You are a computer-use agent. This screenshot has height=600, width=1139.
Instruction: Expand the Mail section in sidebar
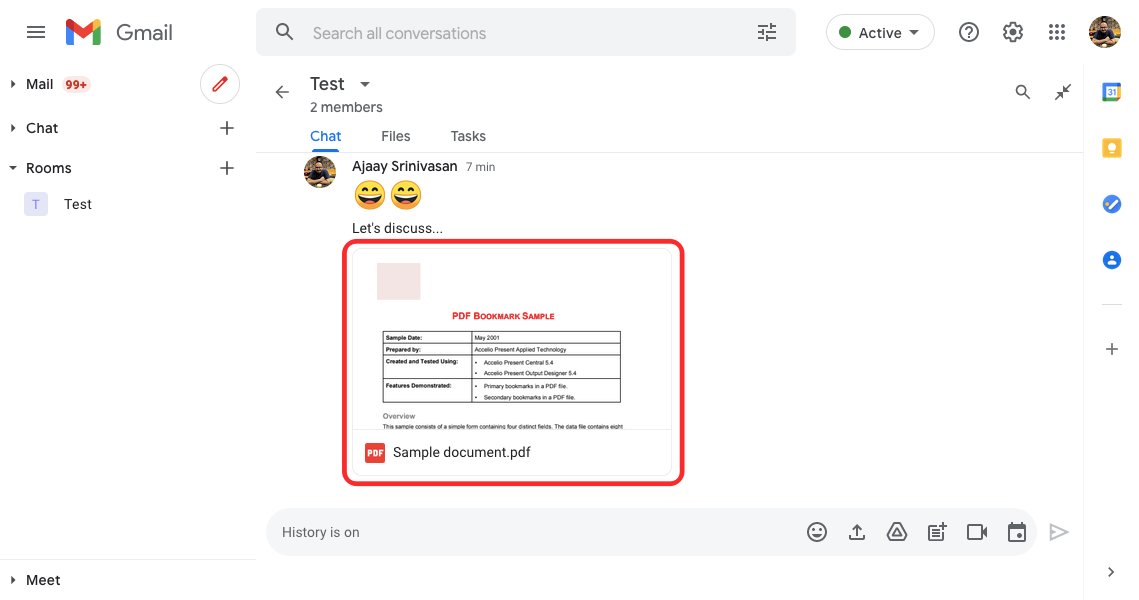pos(14,84)
